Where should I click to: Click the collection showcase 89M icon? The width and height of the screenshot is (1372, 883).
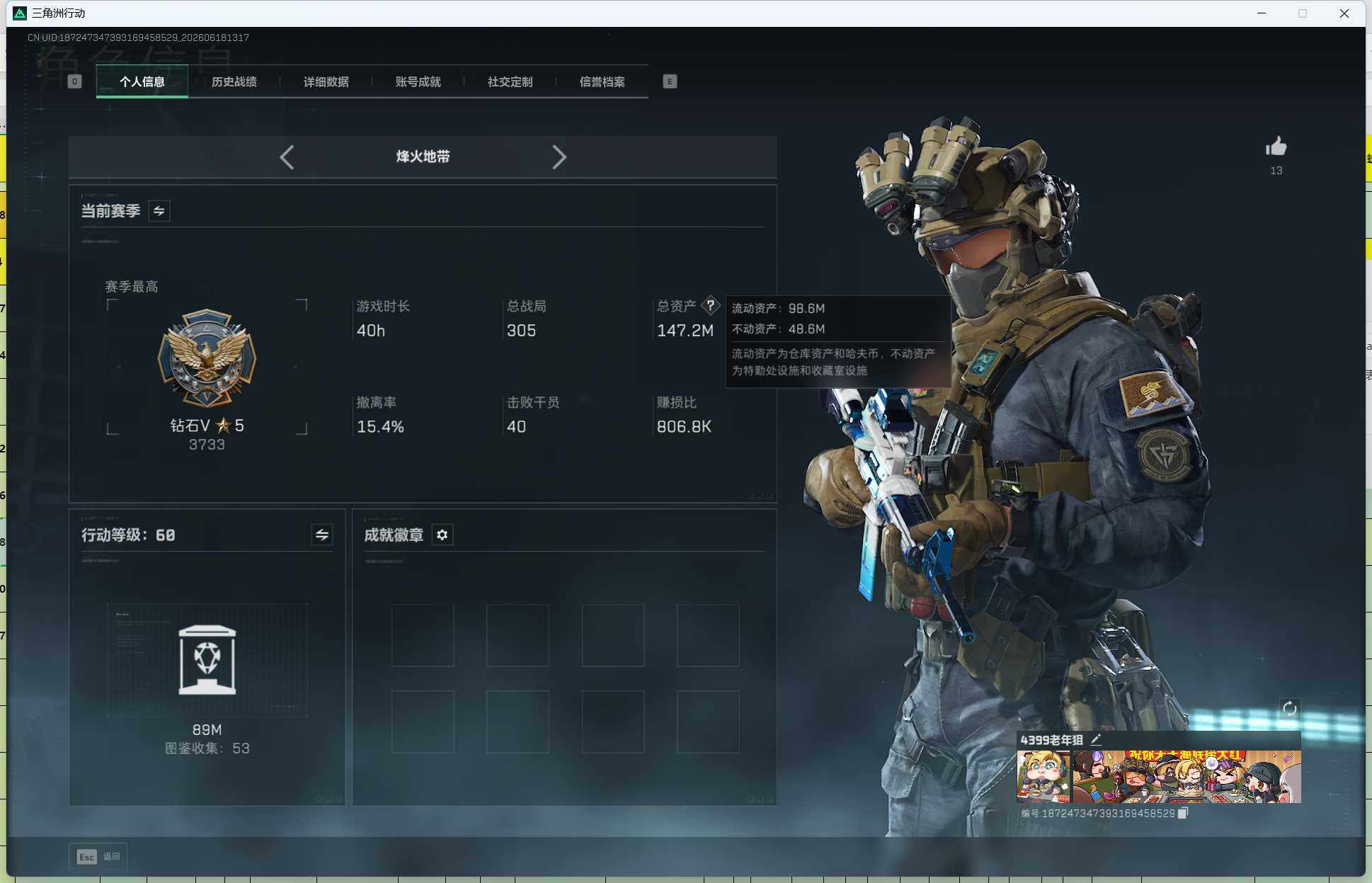(207, 660)
